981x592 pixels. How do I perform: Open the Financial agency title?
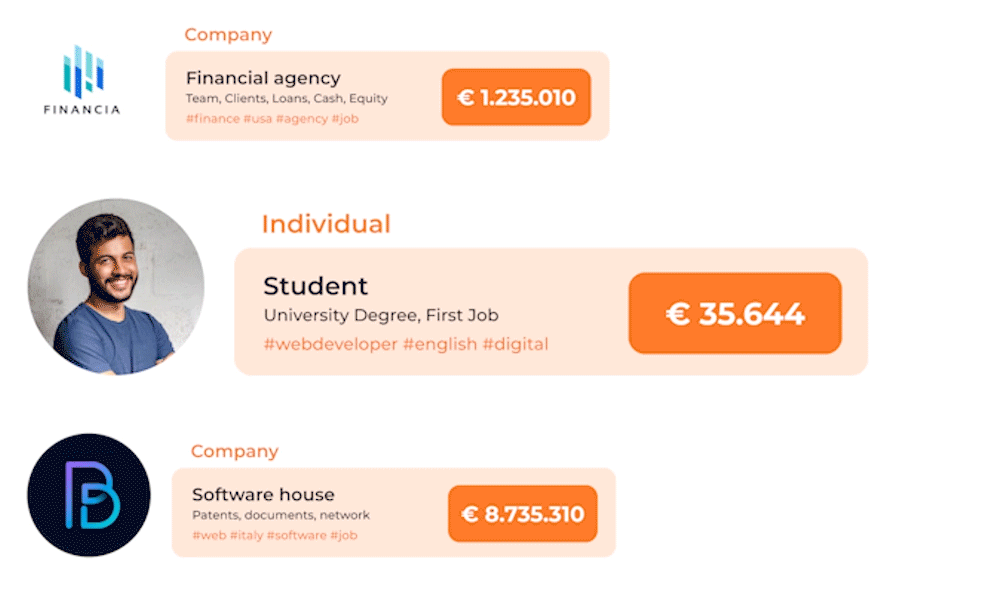click(263, 78)
